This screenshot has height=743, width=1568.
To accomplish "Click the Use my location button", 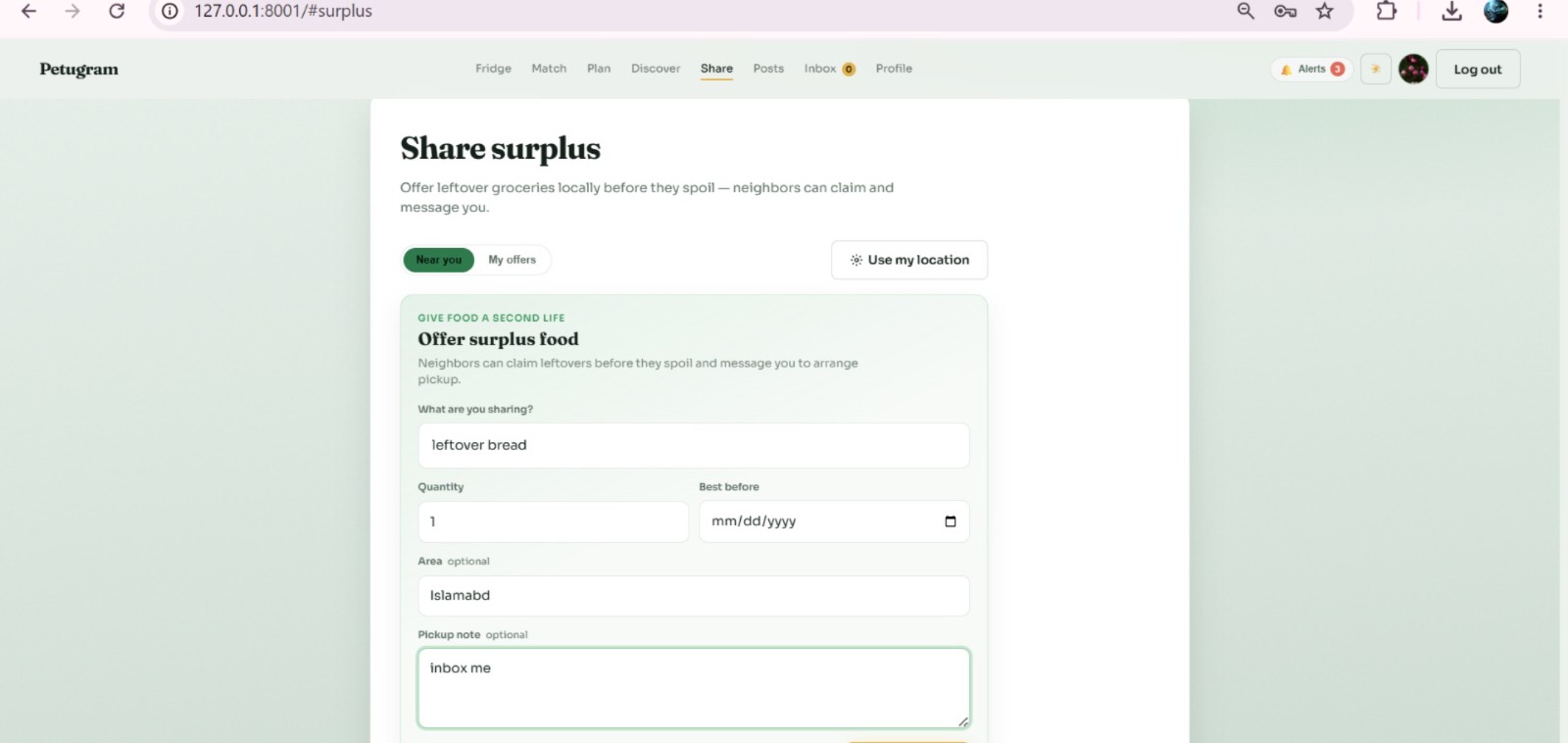I will coord(909,260).
